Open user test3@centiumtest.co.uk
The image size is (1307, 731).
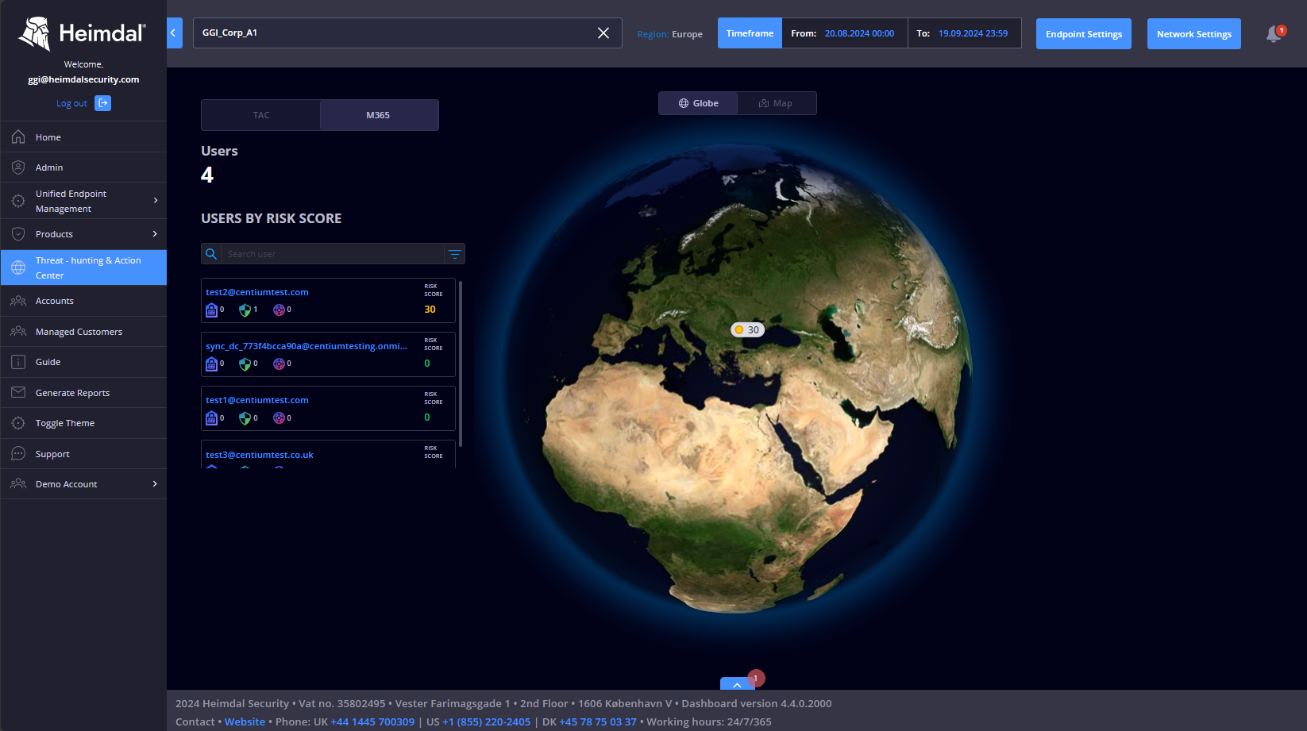(x=260, y=454)
